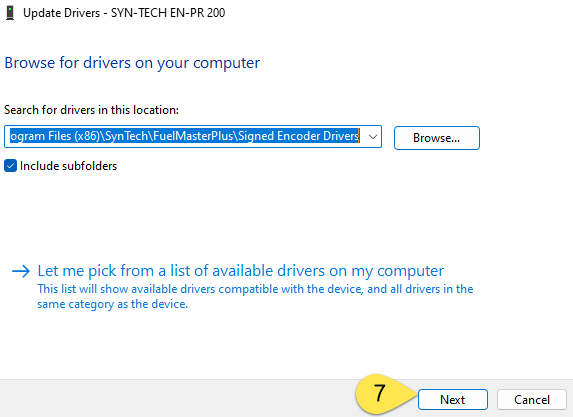Open the driver path combo box
Image resolution: width=573 pixels, height=417 pixels.
pyautogui.click(x=193, y=137)
